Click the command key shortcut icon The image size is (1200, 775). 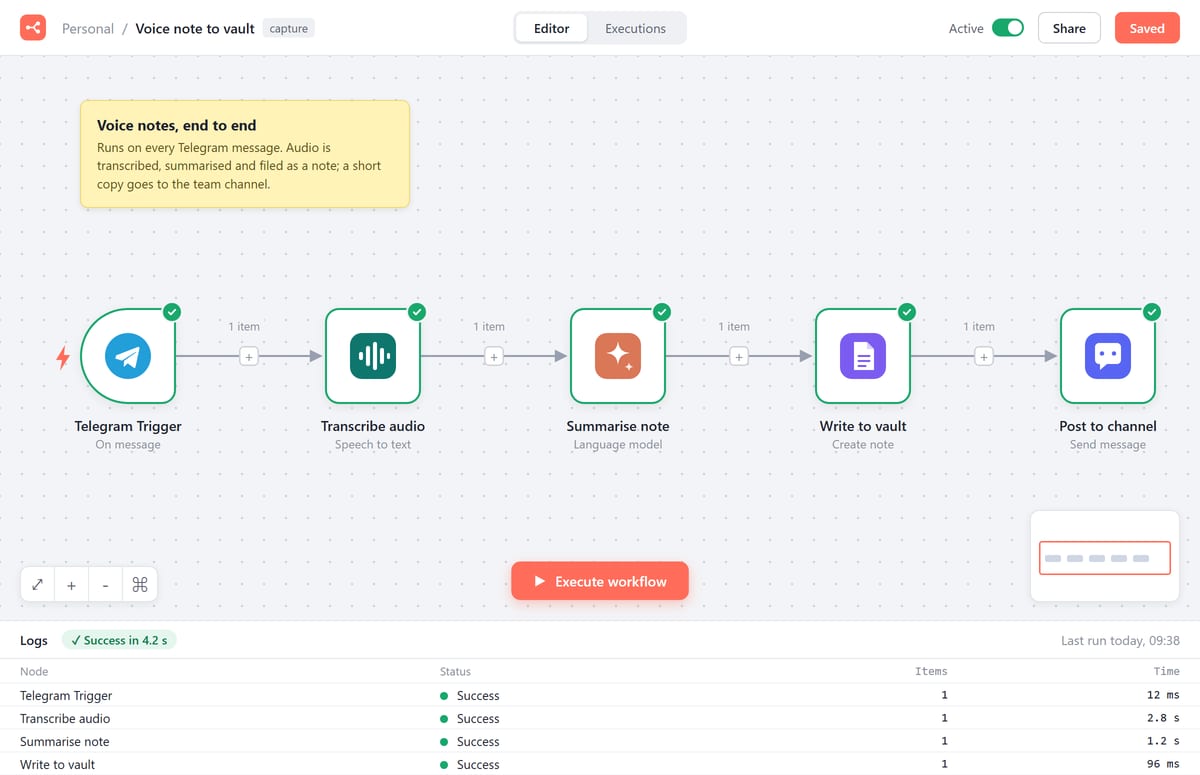tap(140, 585)
